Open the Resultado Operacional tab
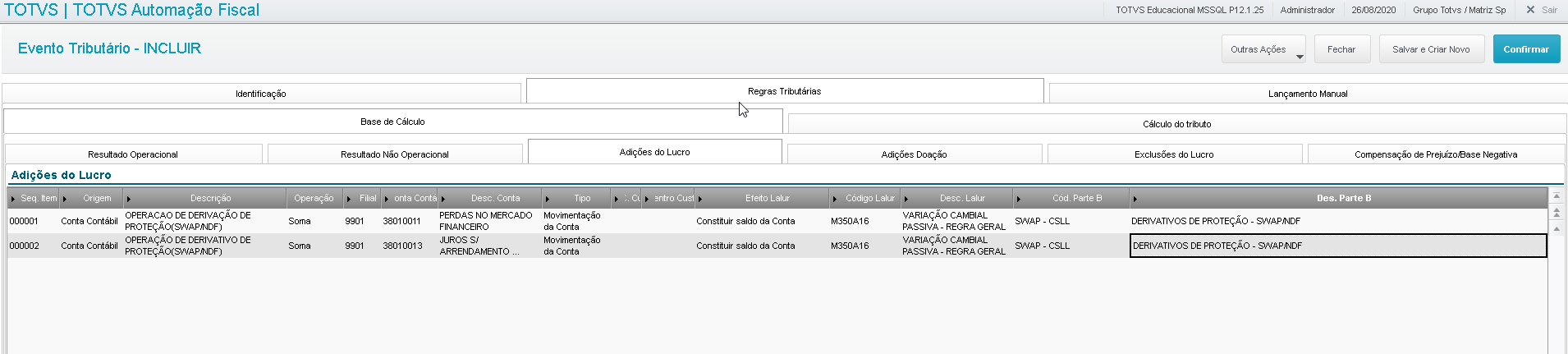The height and width of the screenshot is (354, 1568). point(133,154)
